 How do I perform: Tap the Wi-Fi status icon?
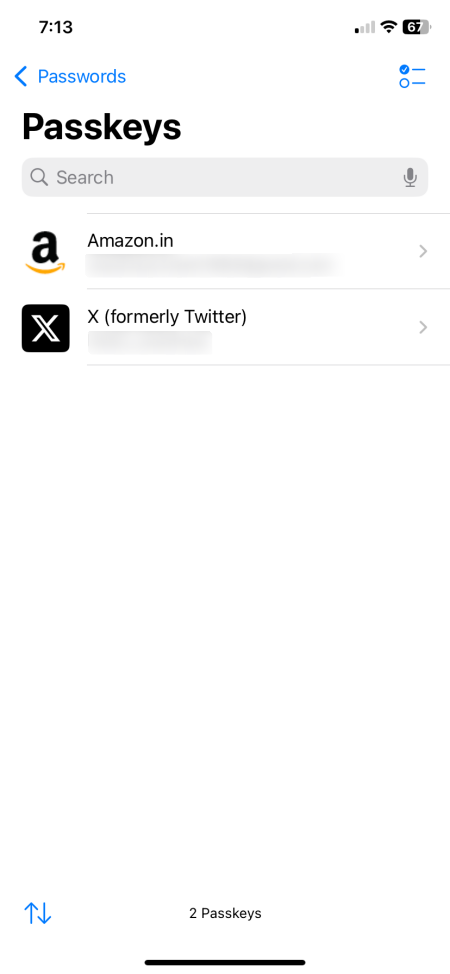coord(389,27)
